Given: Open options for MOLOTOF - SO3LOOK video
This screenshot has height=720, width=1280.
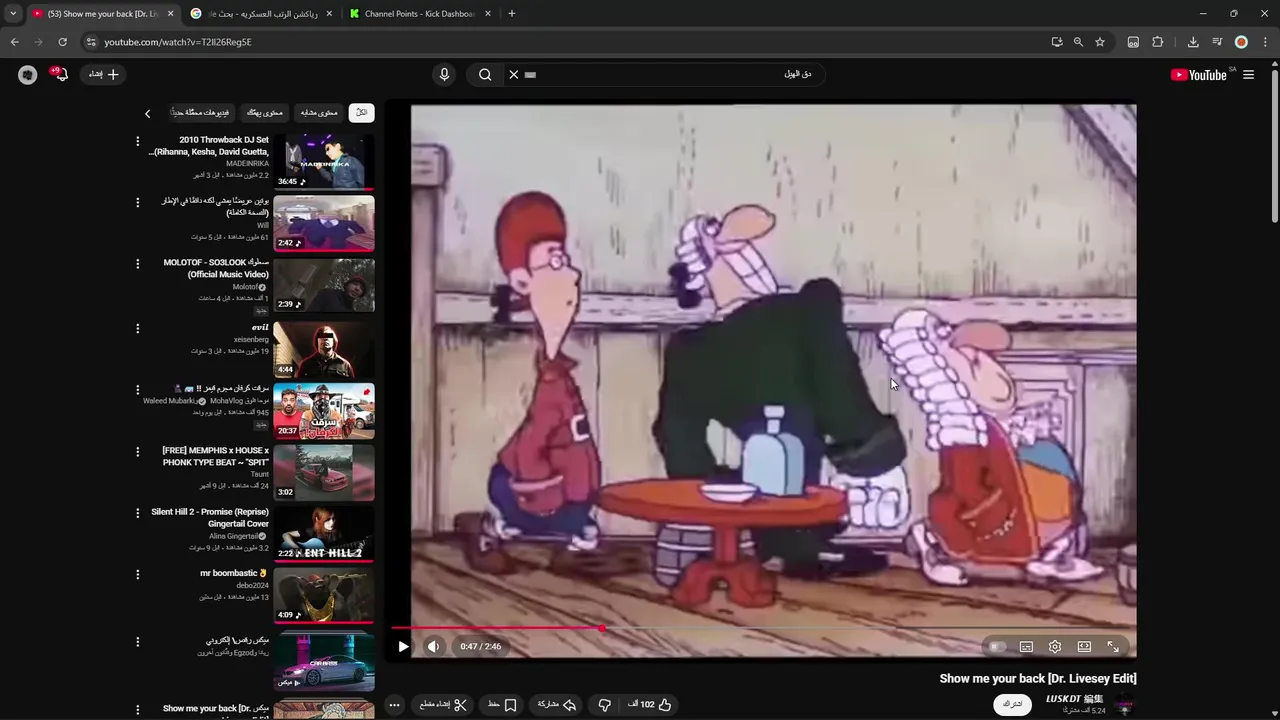Looking at the screenshot, I should click(138, 264).
